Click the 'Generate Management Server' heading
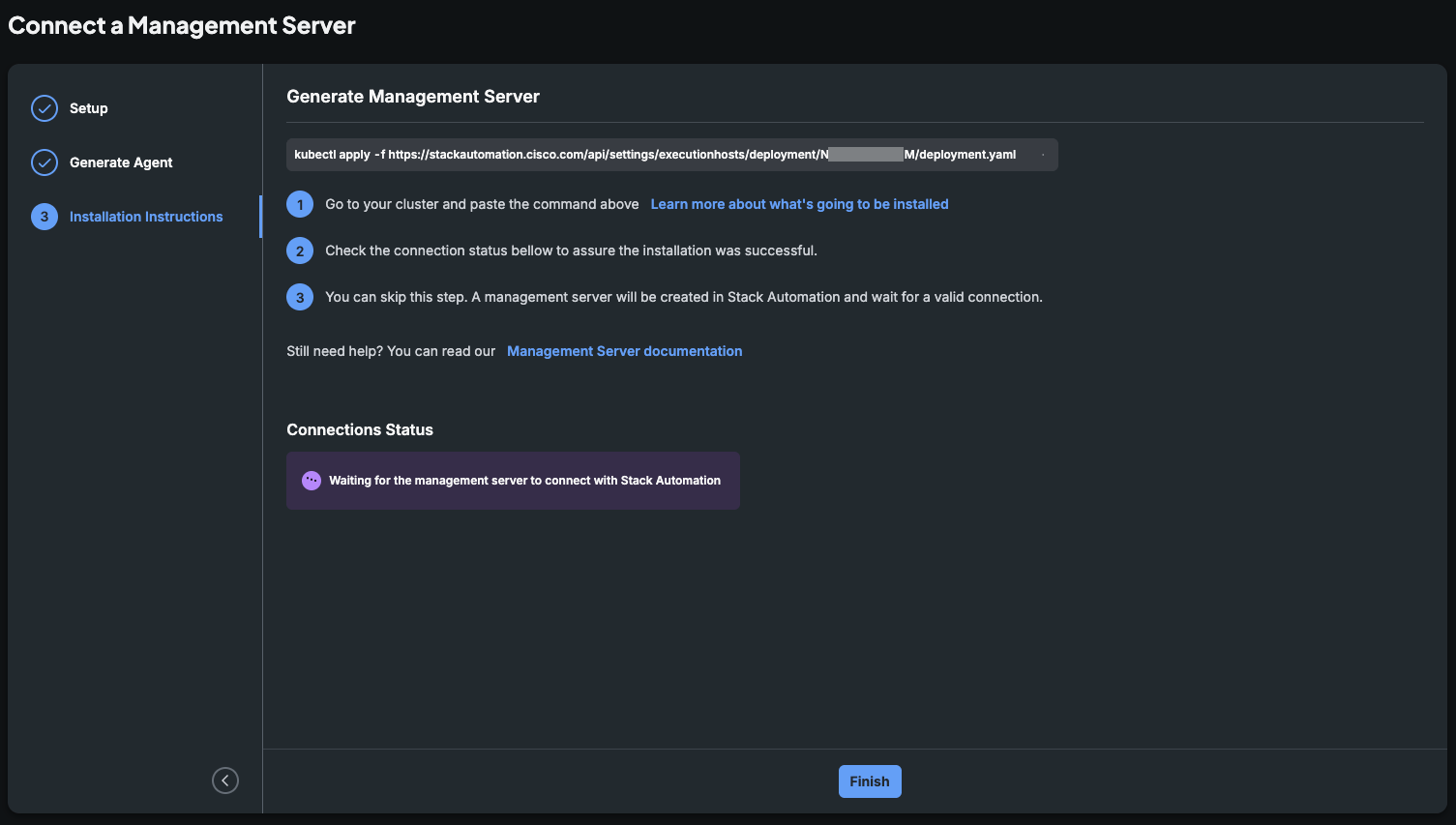The height and width of the screenshot is (825, 1456). coord(413,97)
